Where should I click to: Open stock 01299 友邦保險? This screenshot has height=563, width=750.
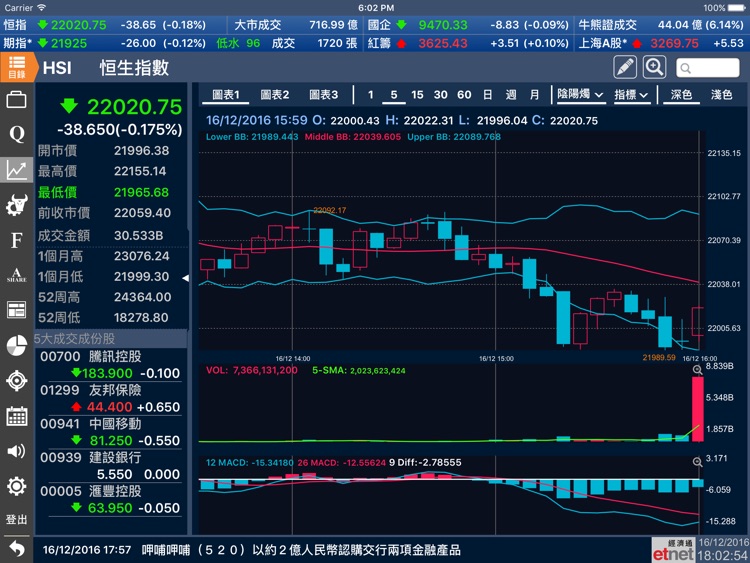click(110, 398)
